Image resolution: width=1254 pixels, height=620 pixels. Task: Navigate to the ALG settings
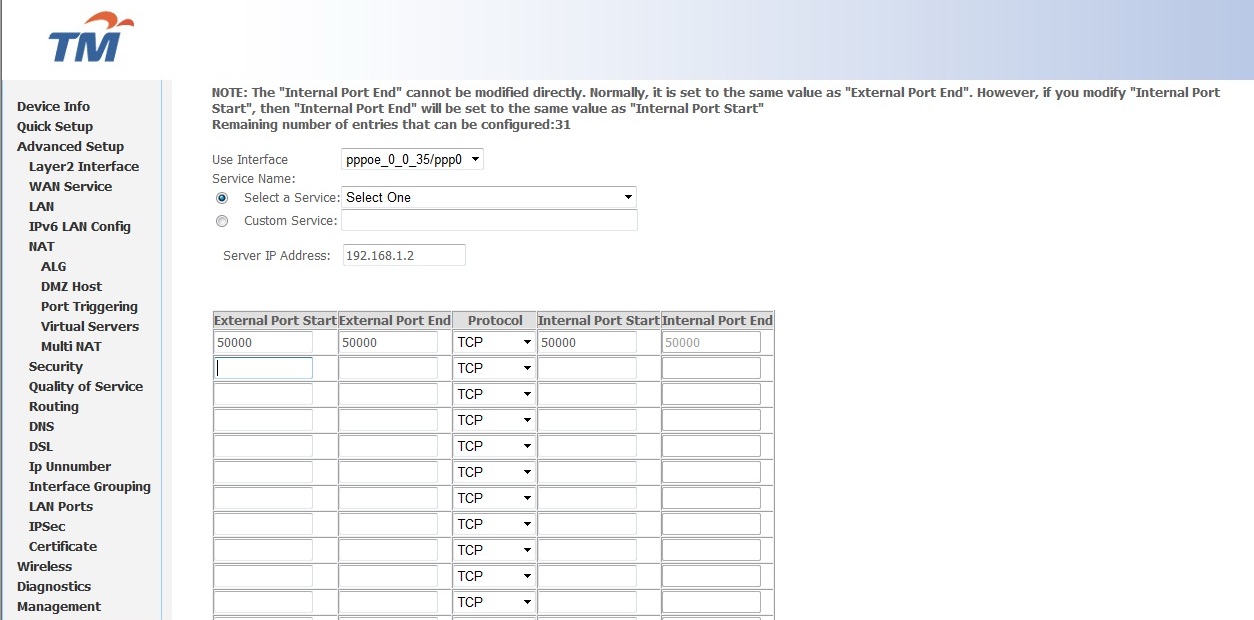click(51, 266)
